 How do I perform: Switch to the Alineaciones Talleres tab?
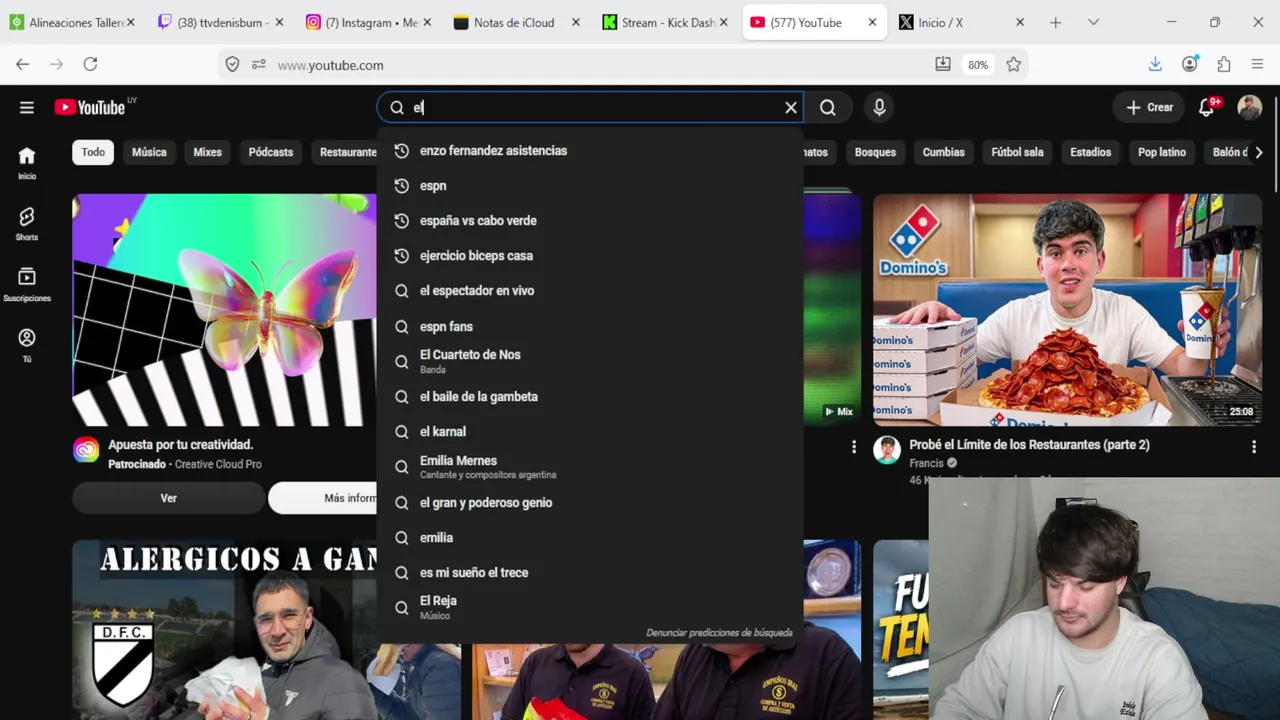pos(72,22)
